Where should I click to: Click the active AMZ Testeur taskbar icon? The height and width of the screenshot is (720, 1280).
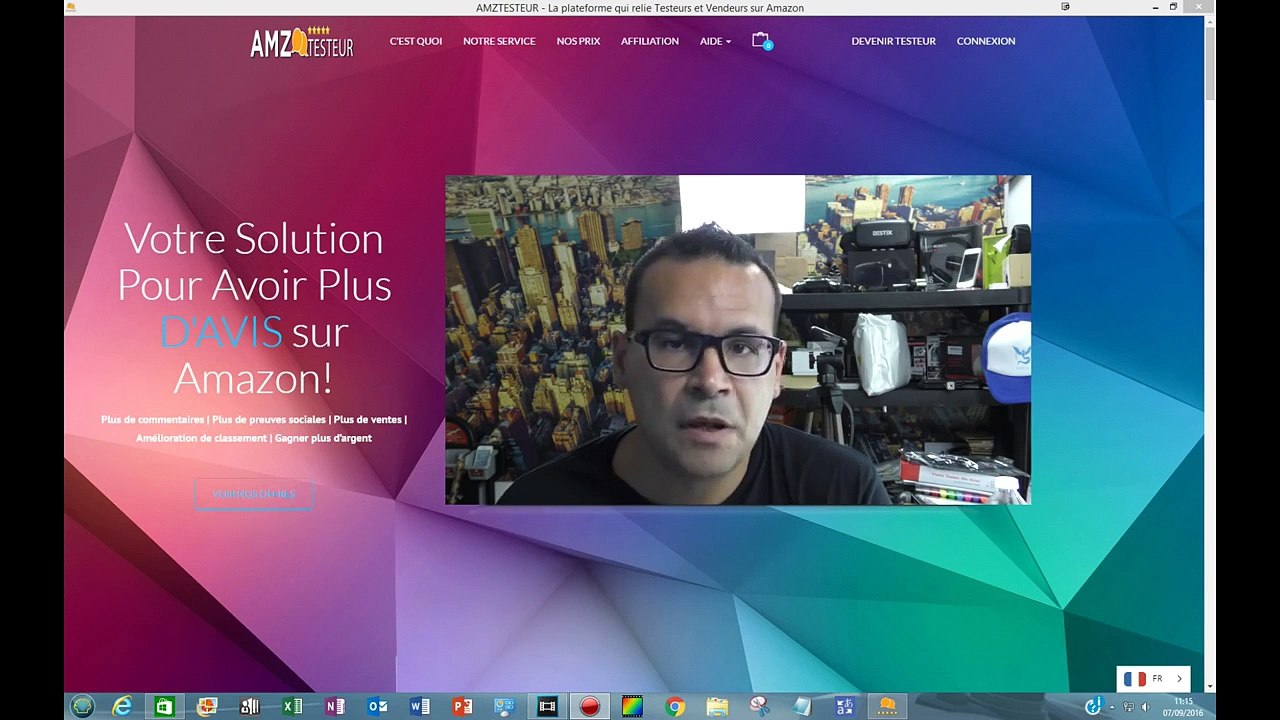[x=887, y=707]
